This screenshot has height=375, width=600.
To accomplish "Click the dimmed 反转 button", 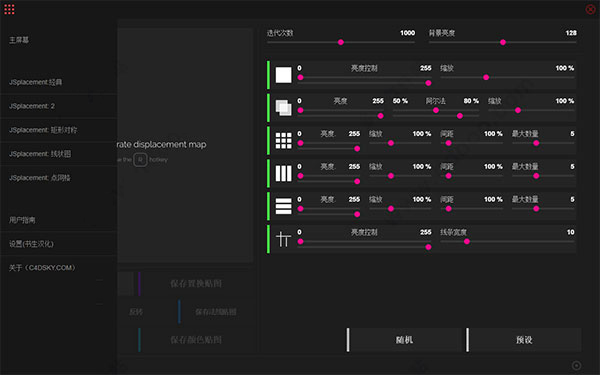I will 135,312.
